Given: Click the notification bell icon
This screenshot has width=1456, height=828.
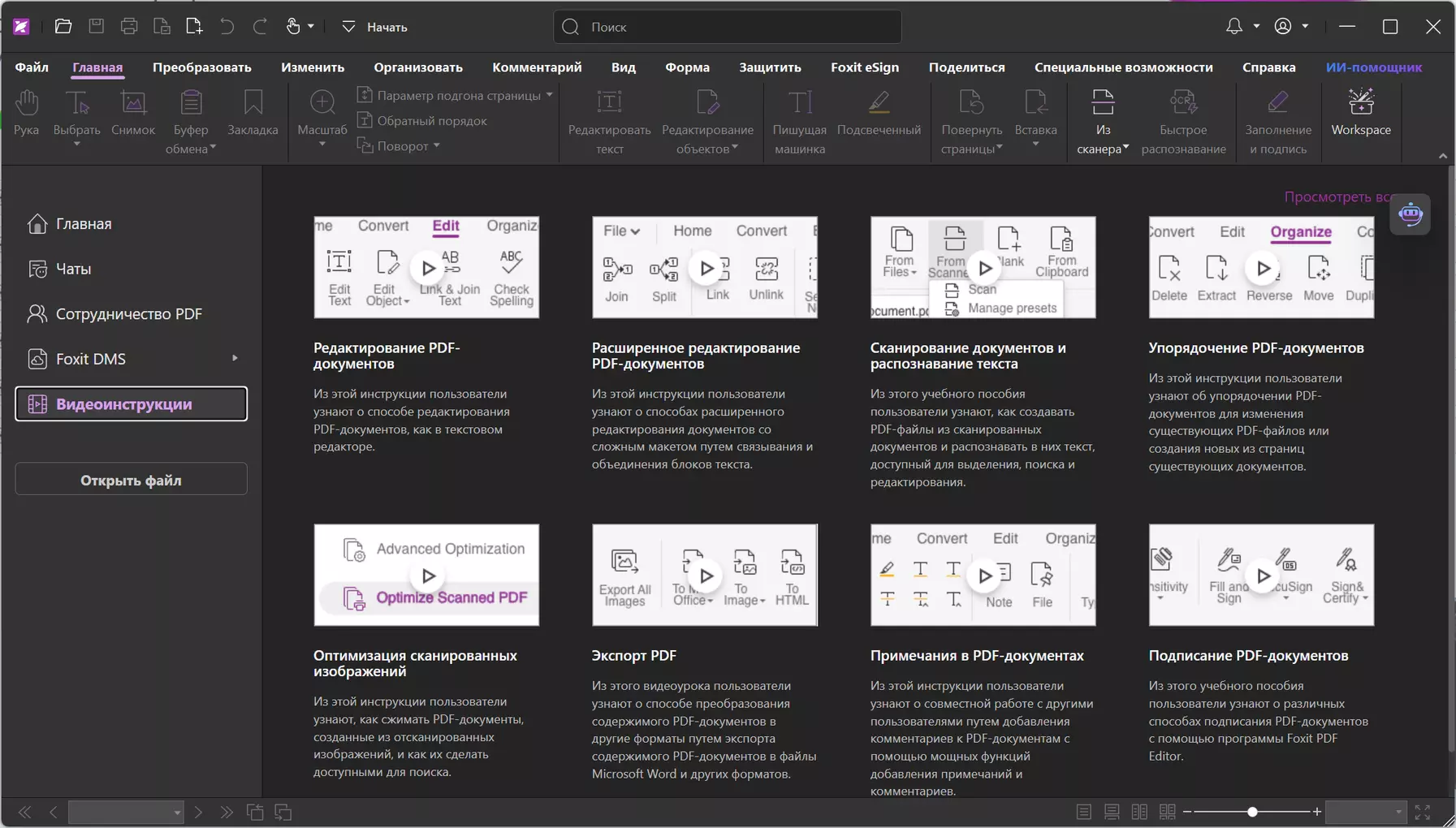Looking at the screenshot, I should click(x=1234, y=26).
